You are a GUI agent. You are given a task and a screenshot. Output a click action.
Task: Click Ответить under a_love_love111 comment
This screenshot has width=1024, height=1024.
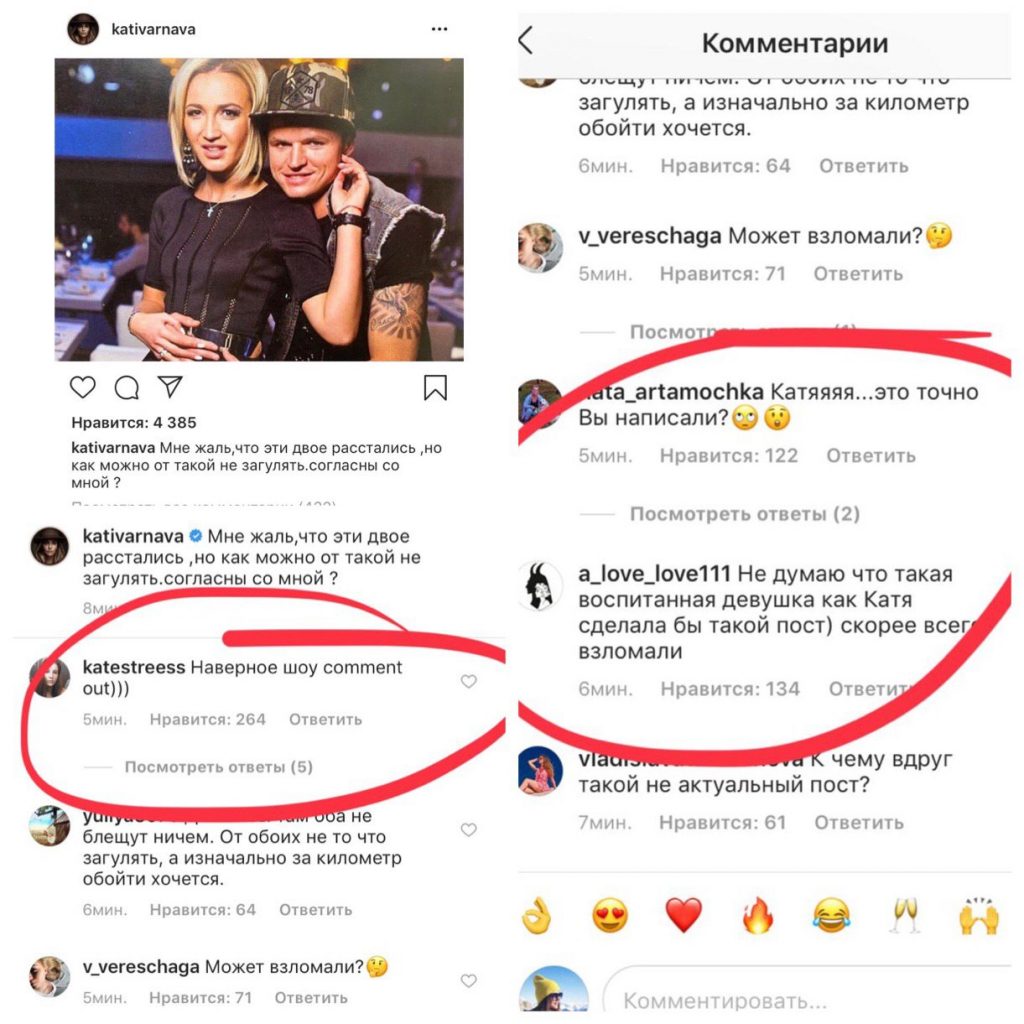click(872, 689)
